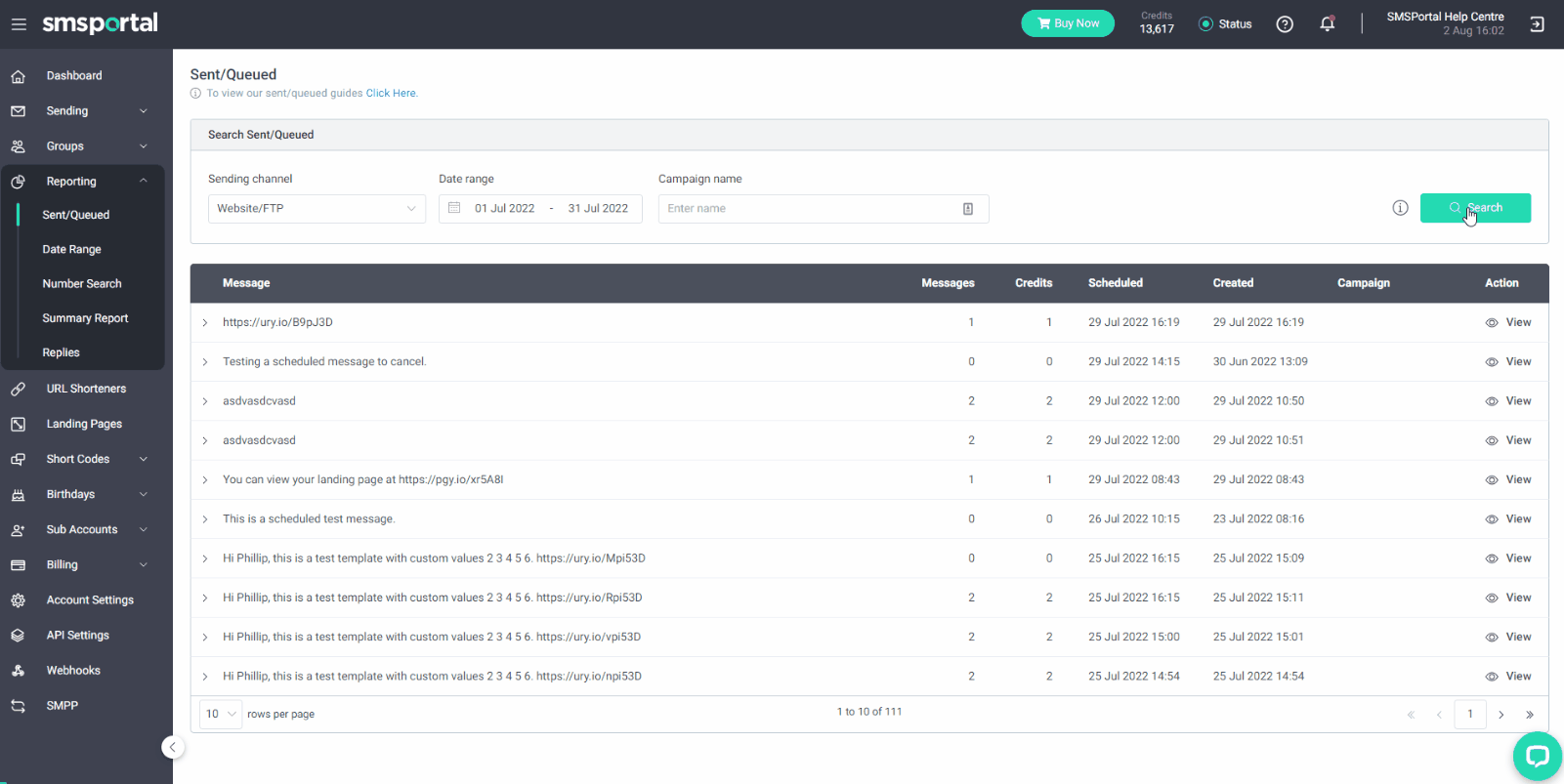Click the info icon beside Search button
This screenshot has width=1564, height=784.
[1400, 208]
